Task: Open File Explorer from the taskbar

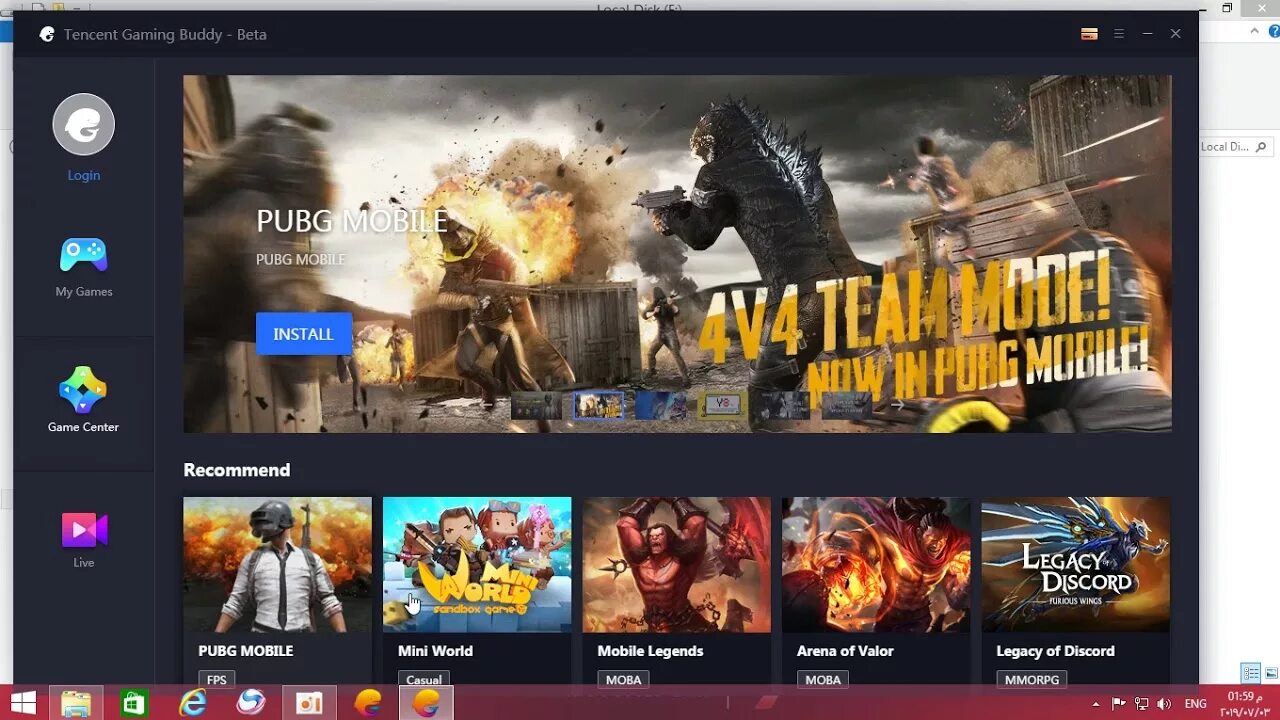Action: (76, 703)
